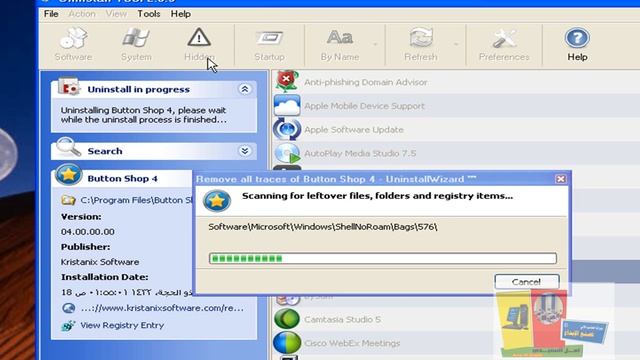This screenshot has width=640, height=360.
Task: Click the Anti-phishing Domain Advisor shield icon
Action: 287,80
